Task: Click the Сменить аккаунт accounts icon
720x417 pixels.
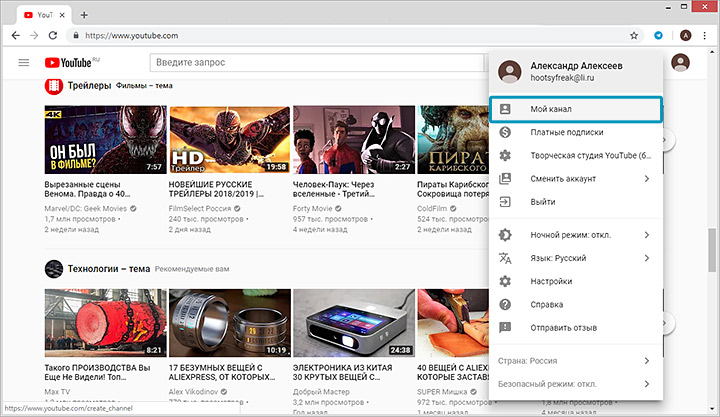Action: click(505, 179)
